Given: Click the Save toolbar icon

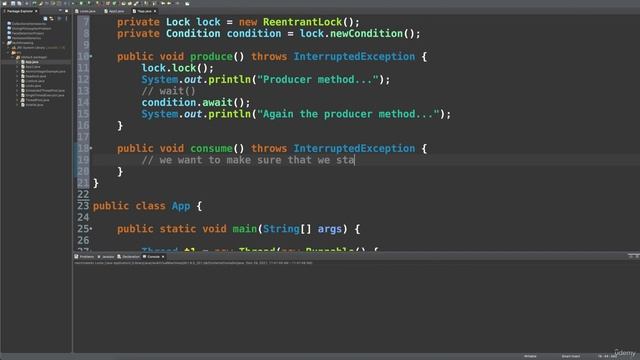Looking at the screenshot, I should point(13,3).
